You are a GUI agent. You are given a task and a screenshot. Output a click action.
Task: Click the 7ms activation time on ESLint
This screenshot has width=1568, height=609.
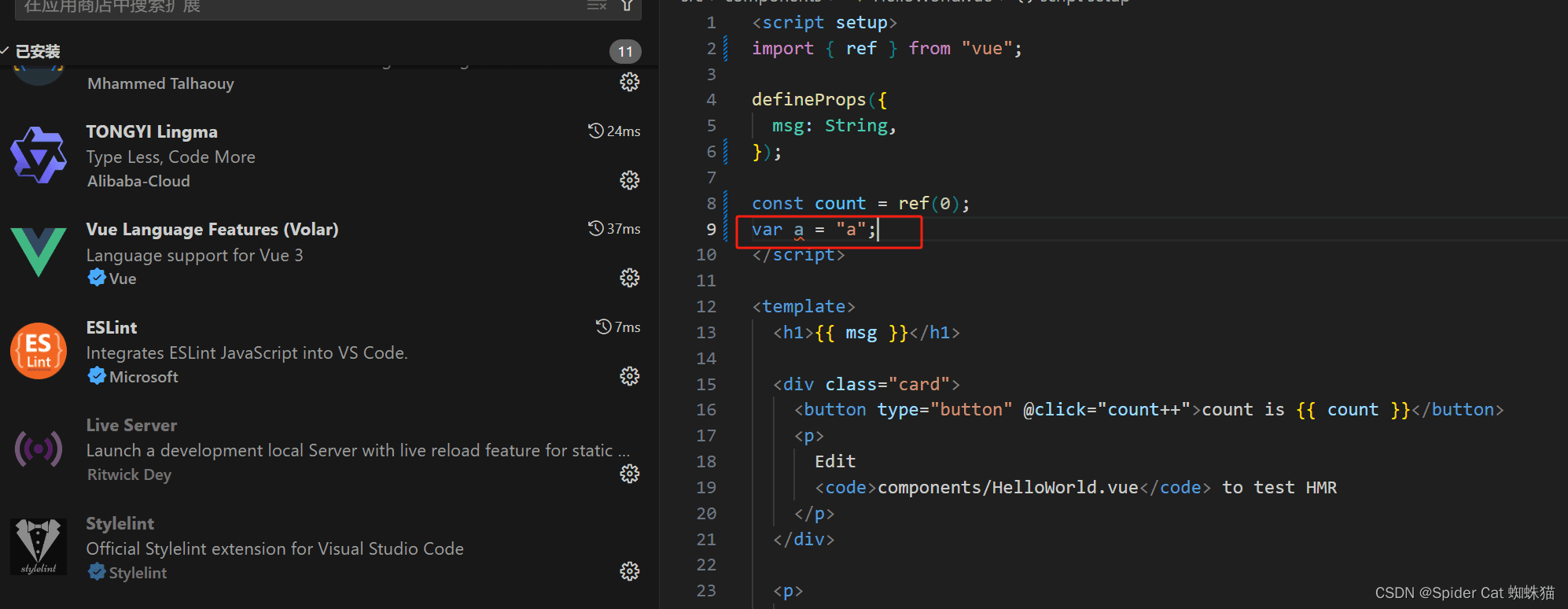pyautogui.click(x=618, y=327)
